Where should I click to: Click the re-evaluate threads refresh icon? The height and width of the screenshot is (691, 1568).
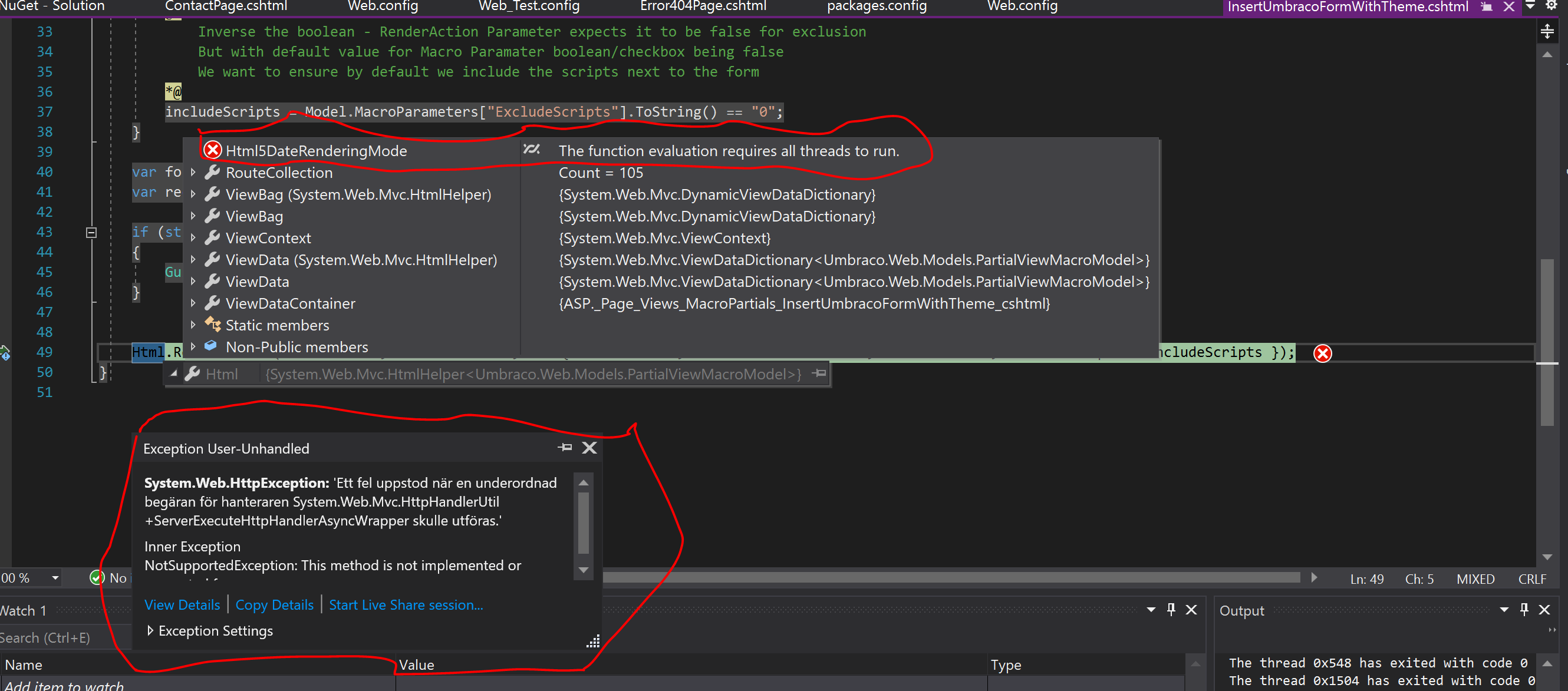coord(531,150)
